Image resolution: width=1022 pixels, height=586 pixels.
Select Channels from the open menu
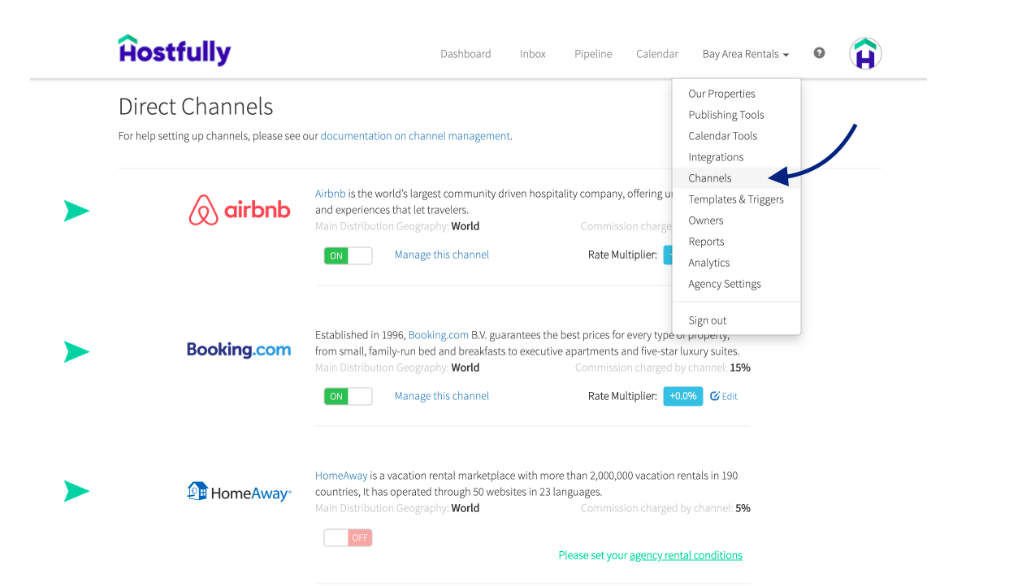point(710,178)
